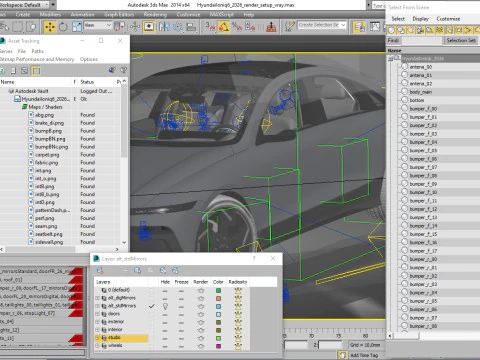Select seatbelt.png in the asset list
Screen dimensions: 480x360
tap(48, 234)
